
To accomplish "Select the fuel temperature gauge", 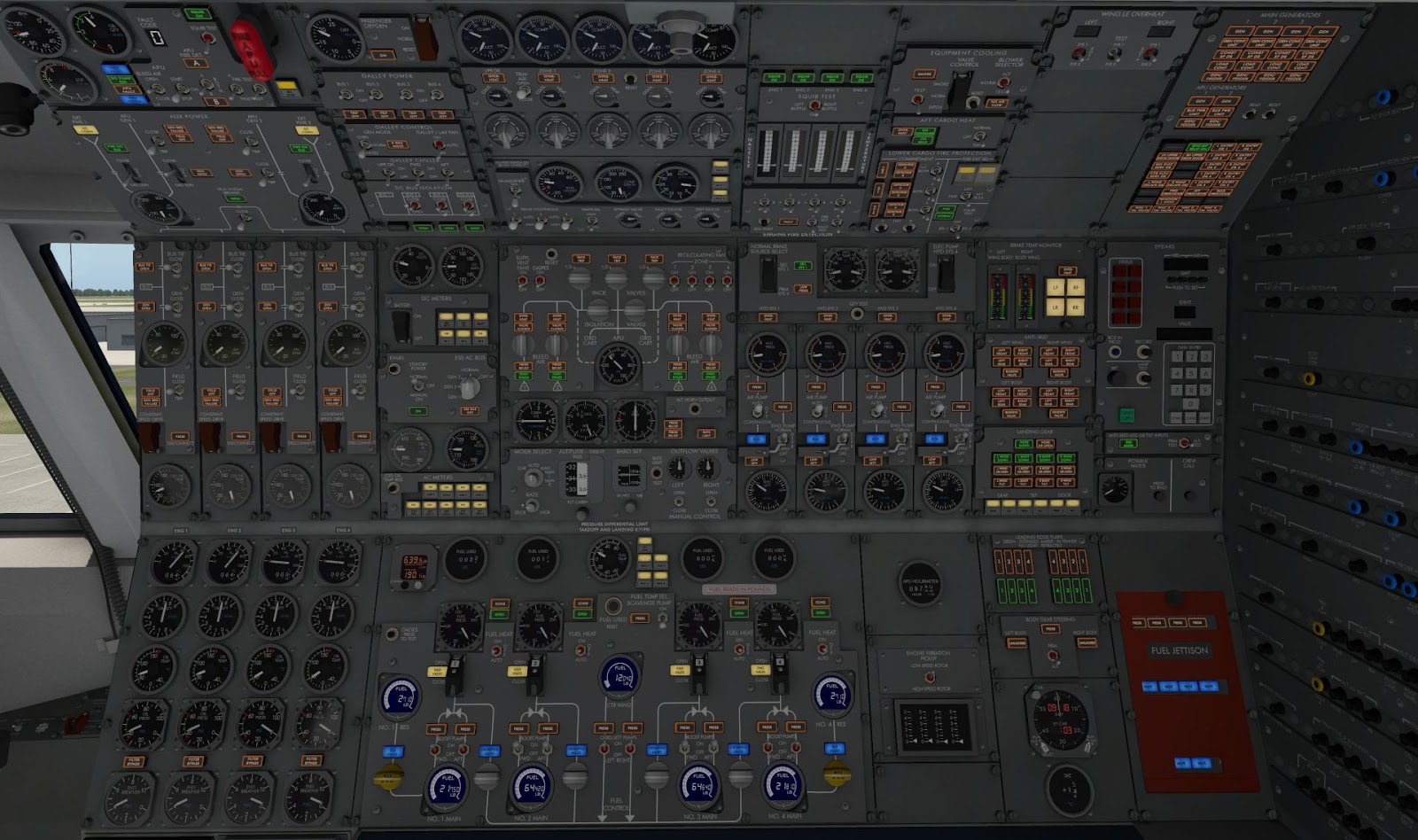I will coord(611,558).
